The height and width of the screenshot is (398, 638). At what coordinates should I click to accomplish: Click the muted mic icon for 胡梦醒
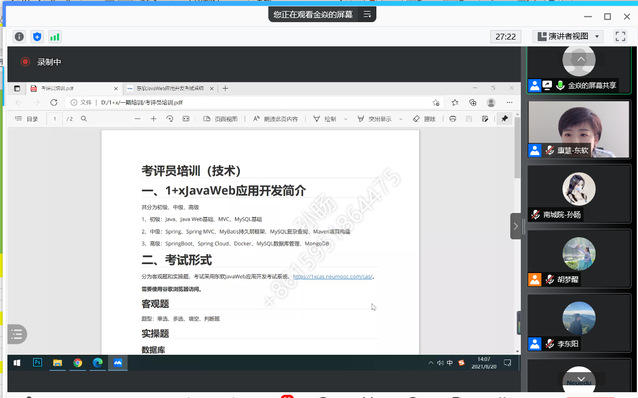(550, 279)
